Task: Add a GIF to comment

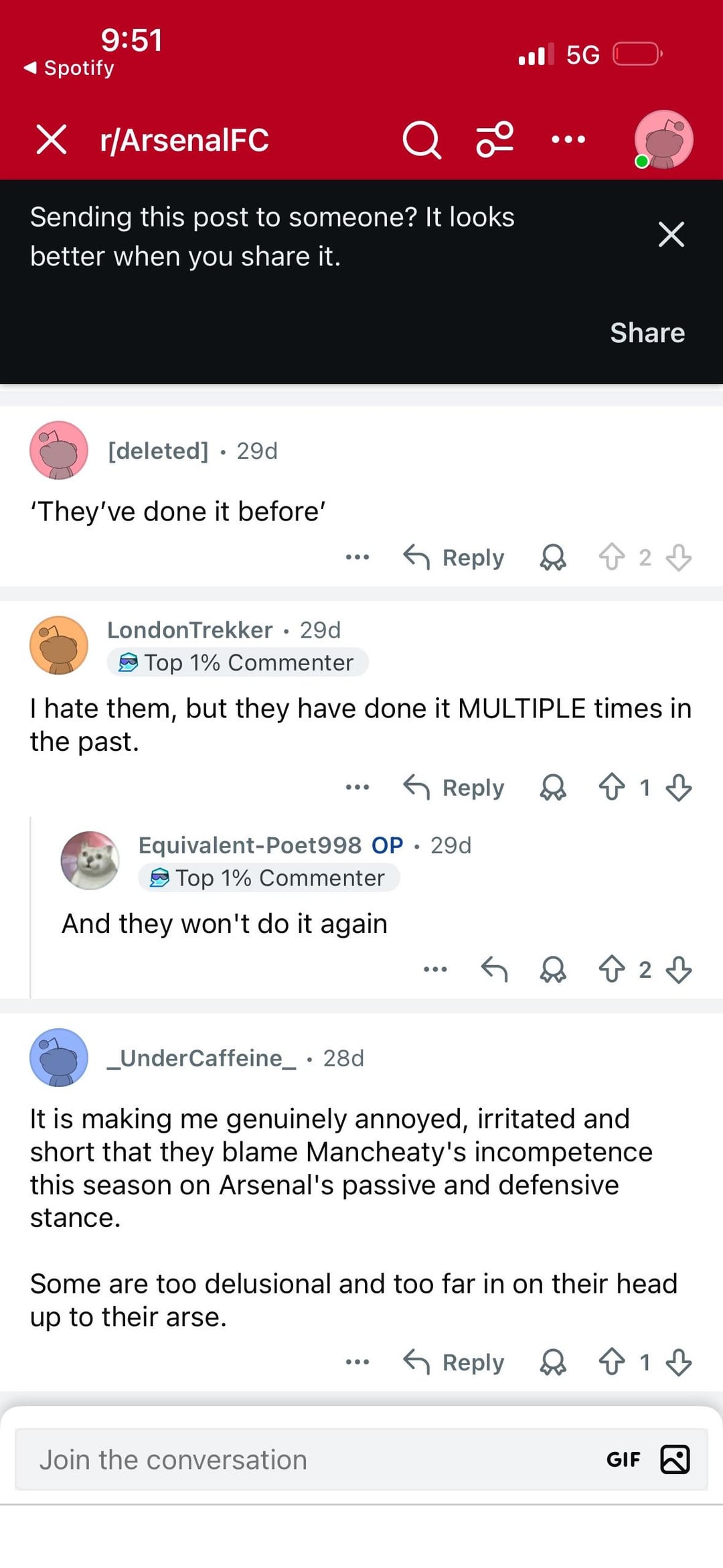Action: pos(623,1459)
